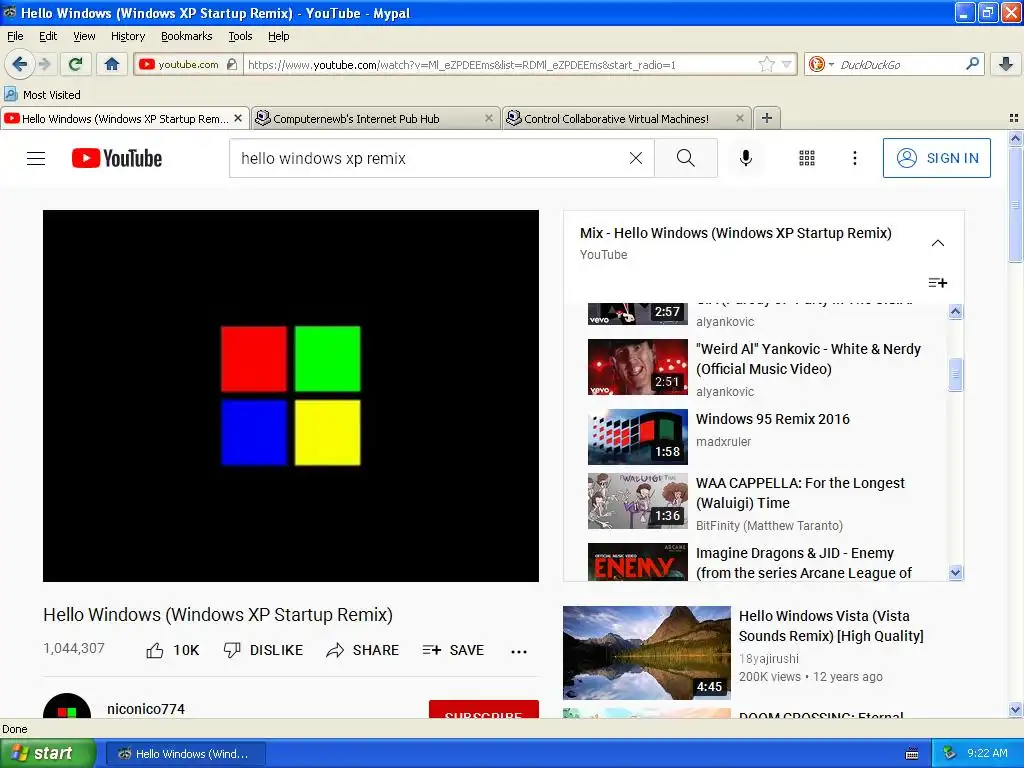This screenshot has height=768, width=1024.
Task: Start voice search with microphone icon
Action: (745, 158)
